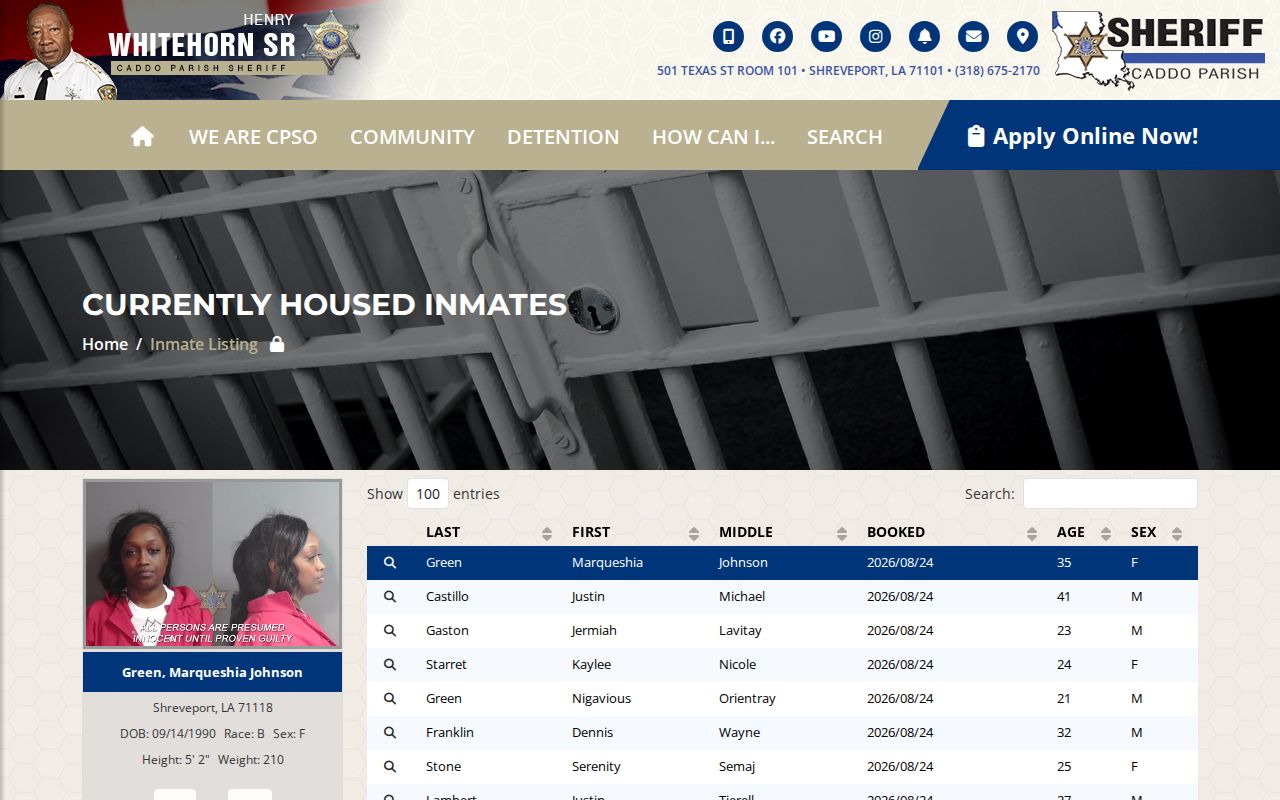Open the Facebook icon in header
Image resolution: width=1280 pixels, height=800 pixels.
pyautogui.click(x=777, y=37)
